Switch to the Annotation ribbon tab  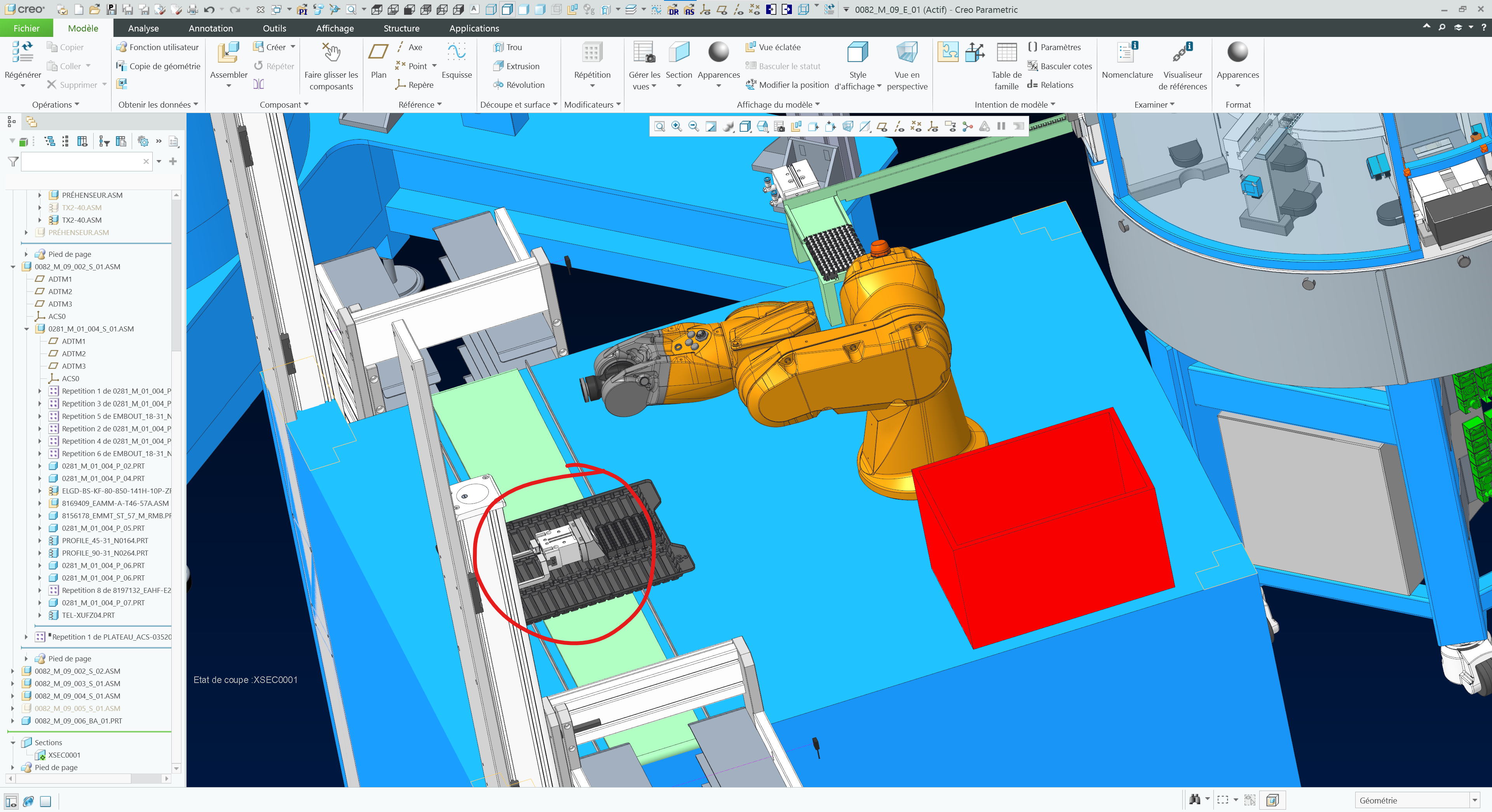[211, 28]
